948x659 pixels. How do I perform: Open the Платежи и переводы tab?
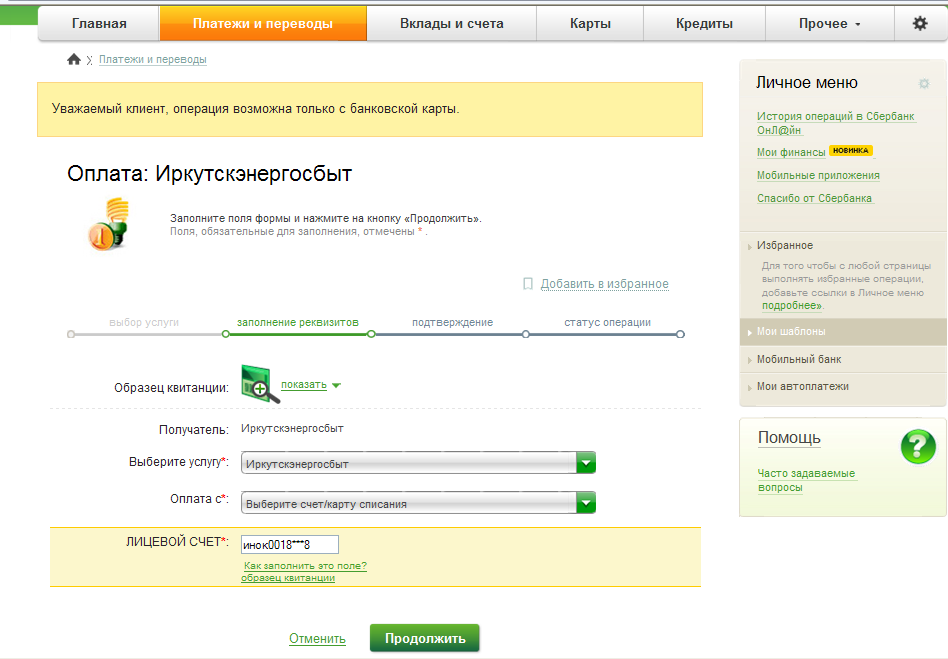(x=263, y=24)
